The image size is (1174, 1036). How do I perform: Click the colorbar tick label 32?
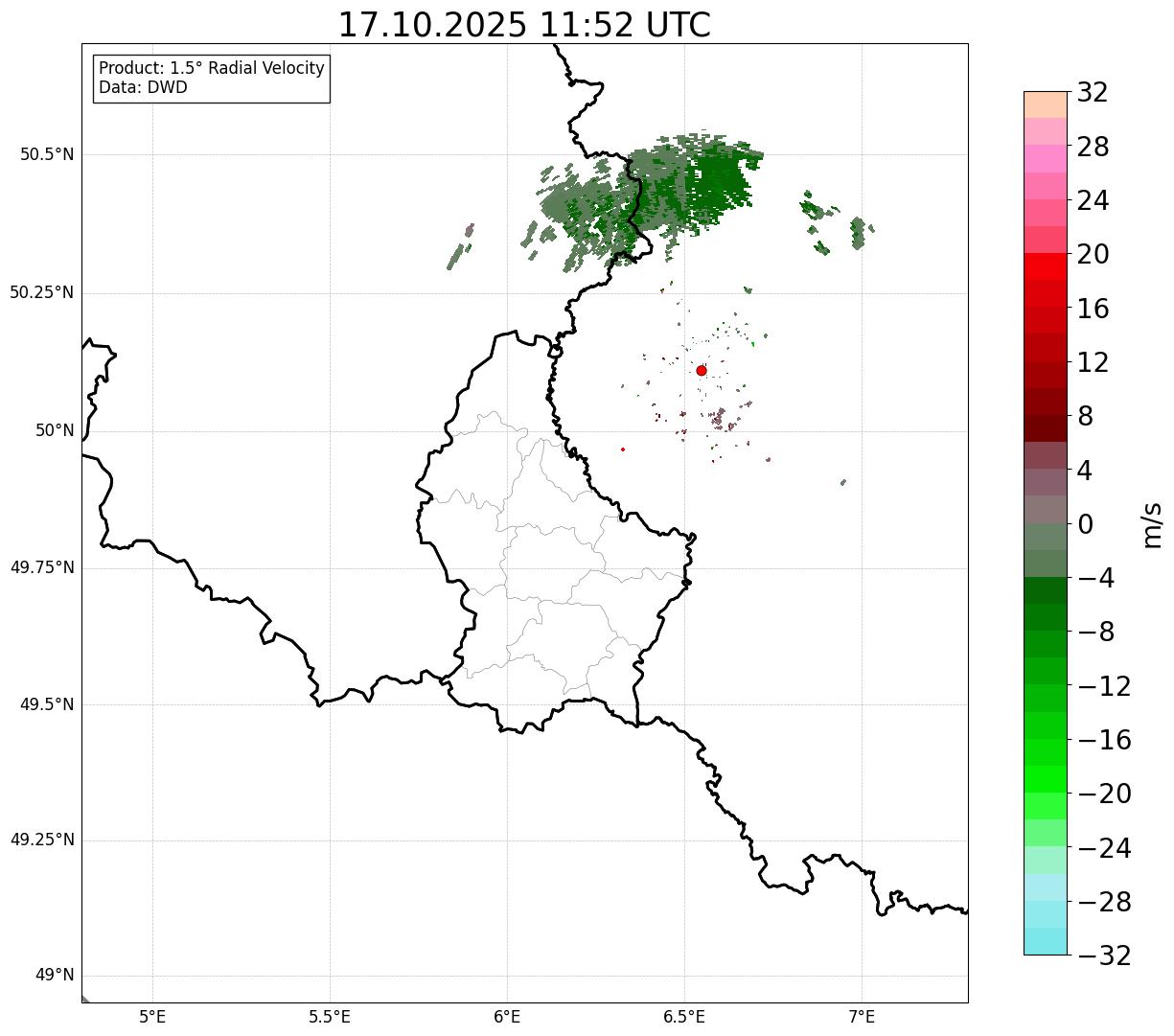point(1093,93)
